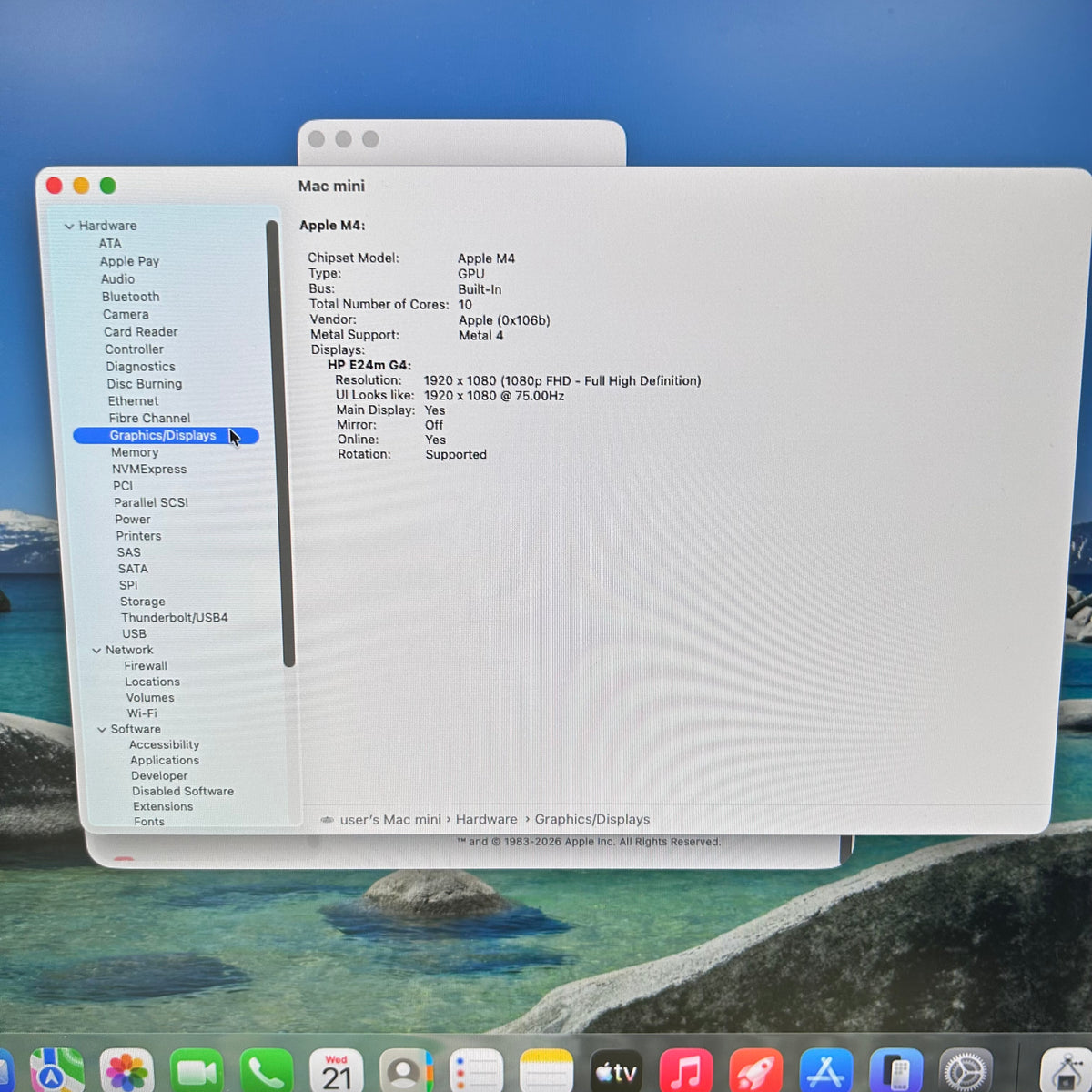Select Locations under Network
1092x1092 pixels.
(x=153, y=682)
